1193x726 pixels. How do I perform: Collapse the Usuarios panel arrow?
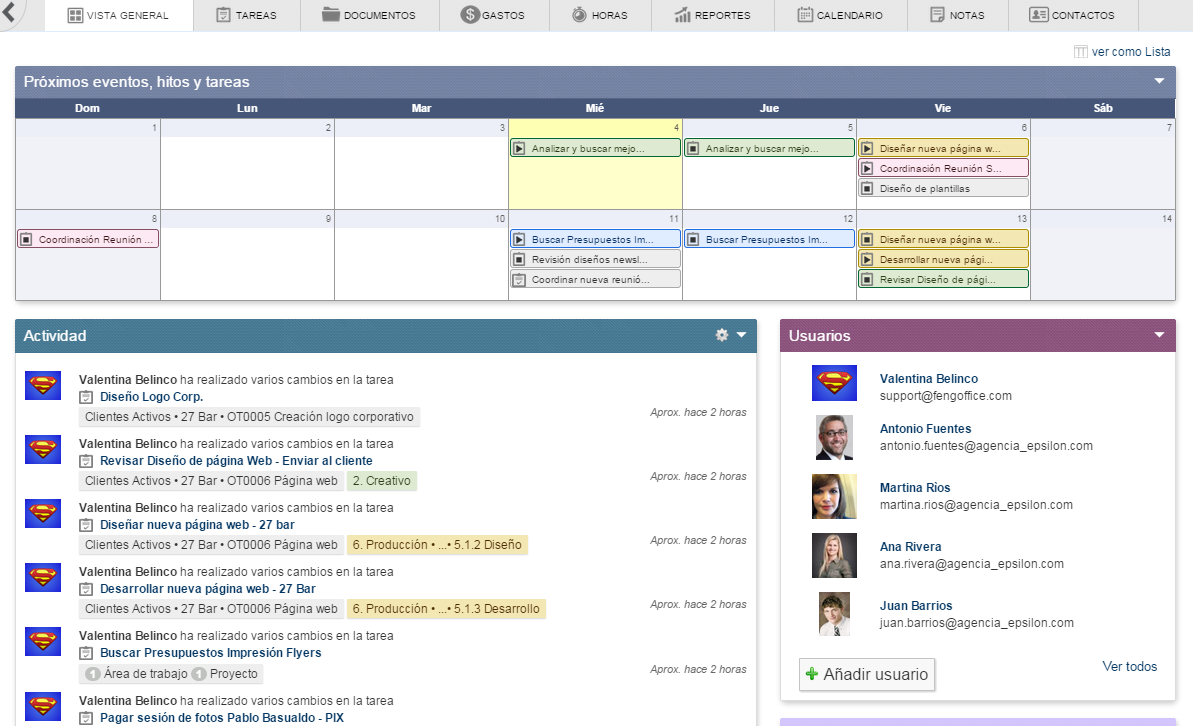[1159, 336]
